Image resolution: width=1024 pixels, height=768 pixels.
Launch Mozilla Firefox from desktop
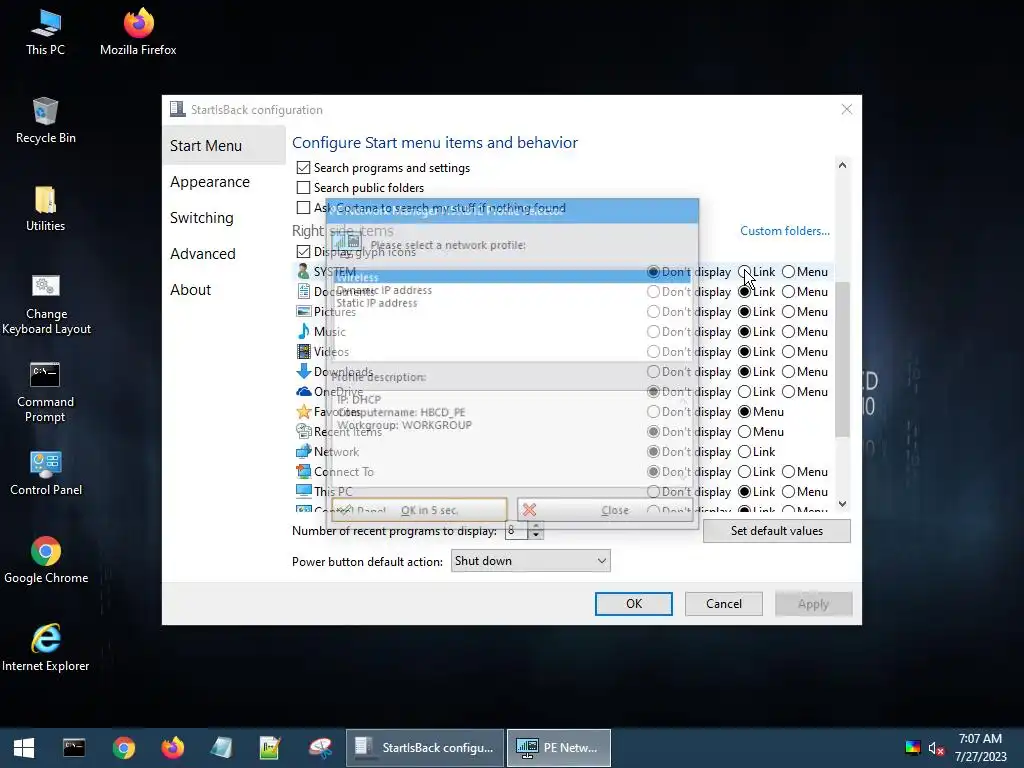point(138,32)
